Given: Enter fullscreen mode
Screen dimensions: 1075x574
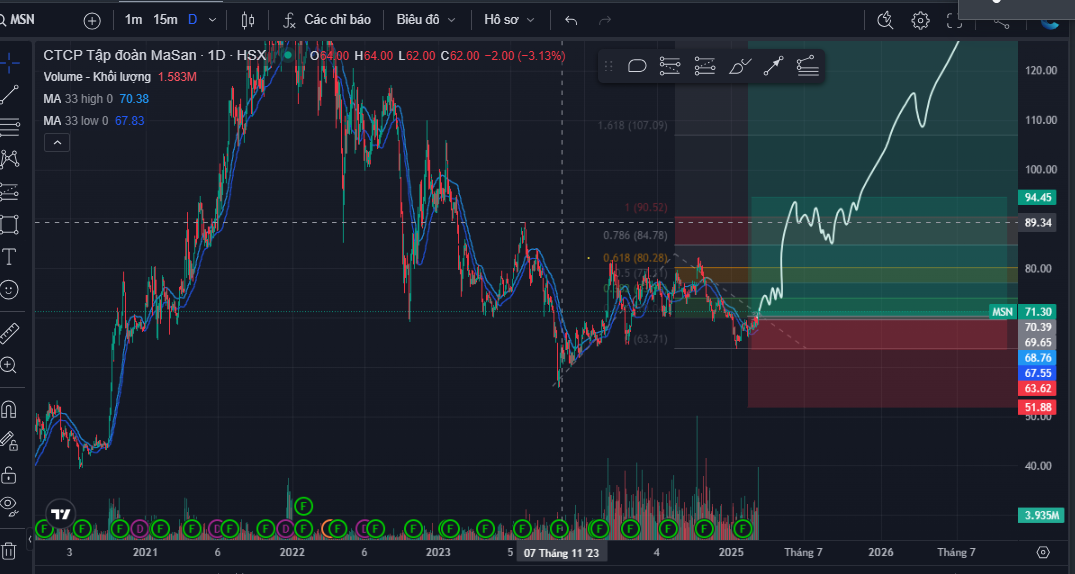Looking at the screenshot, I should coord(954,21).
